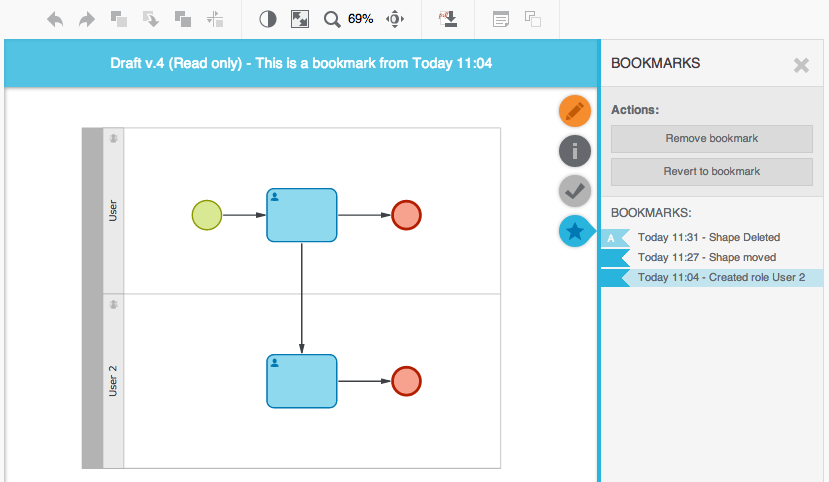
Task: Open the info panel with the i icon
Action: (574, 151)
